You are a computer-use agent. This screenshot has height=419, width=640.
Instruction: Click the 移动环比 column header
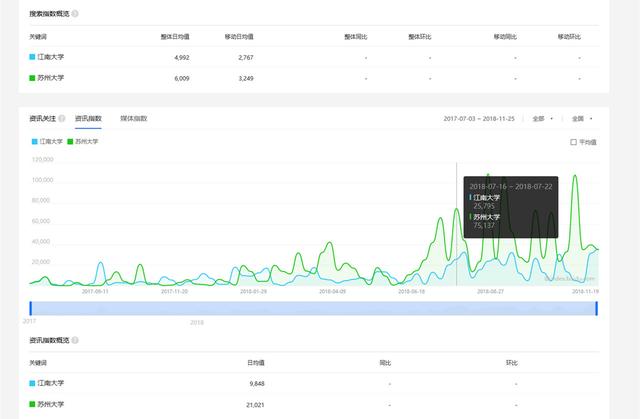click(569, 37)
